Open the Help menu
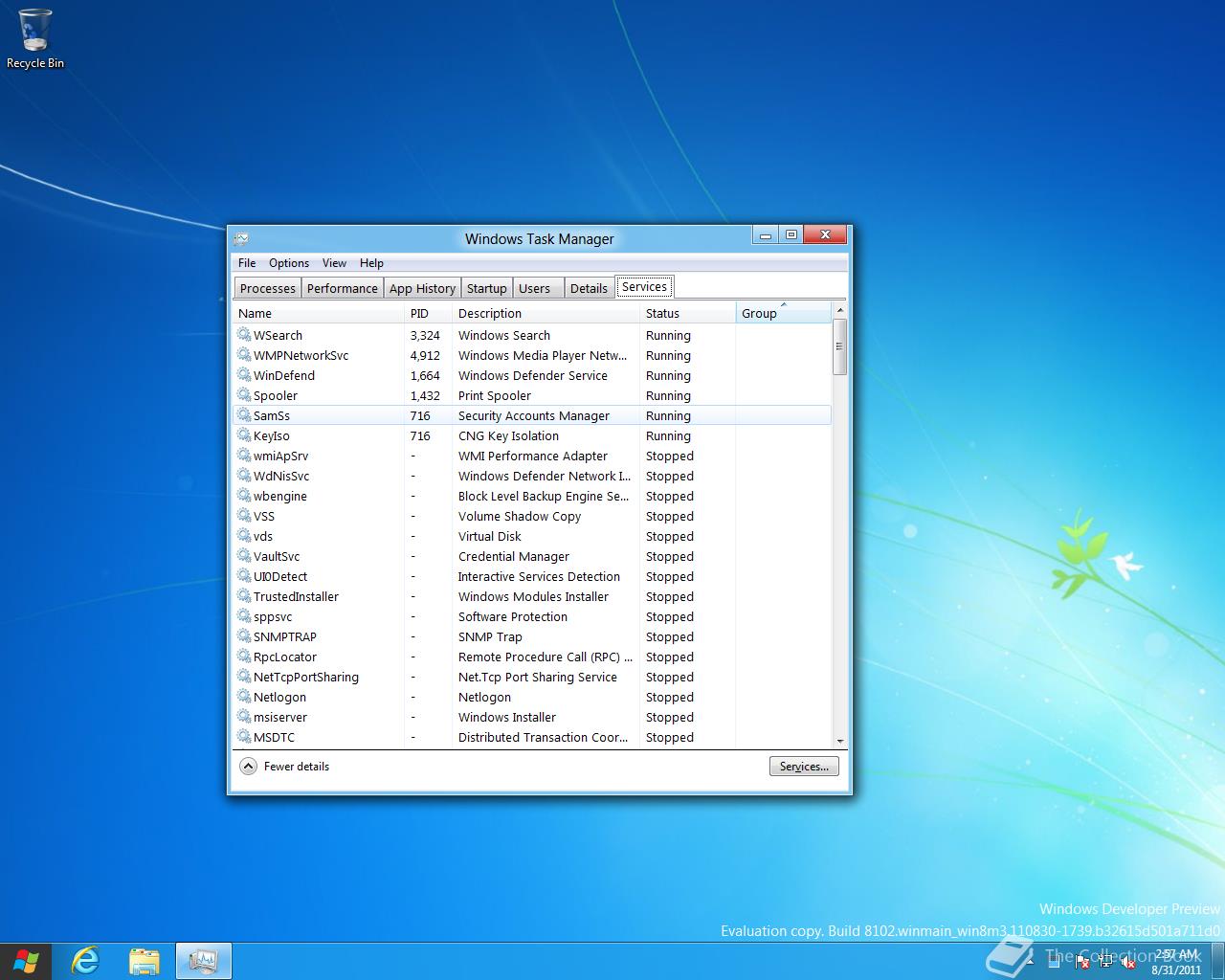Image resolution: width=1225 pixels, height=980 pixels. [x=371, y=263]
